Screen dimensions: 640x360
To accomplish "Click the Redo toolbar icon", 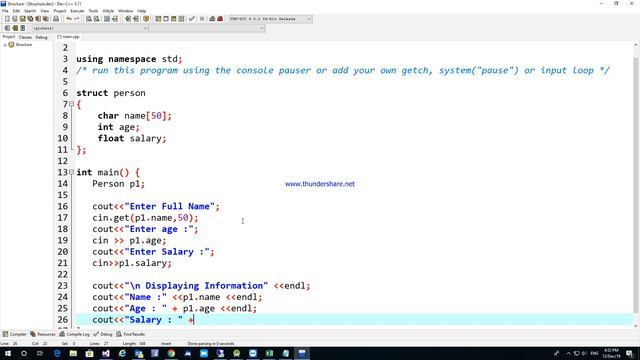I will (x=77, y=19).
